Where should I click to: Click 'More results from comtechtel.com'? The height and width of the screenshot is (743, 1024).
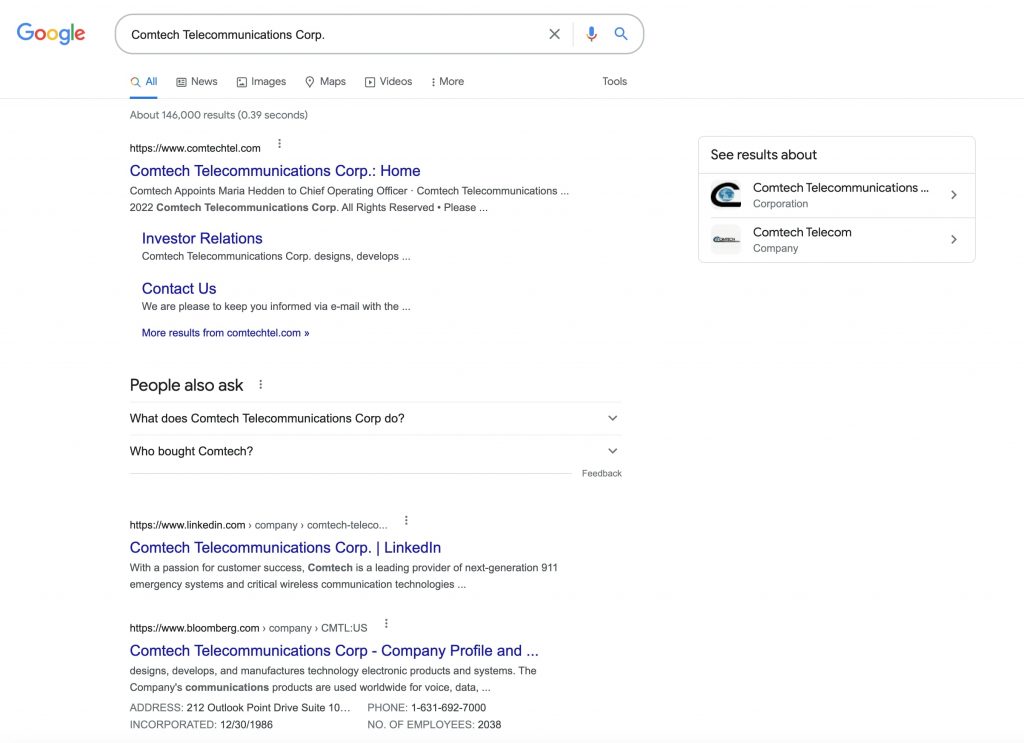[225, 333]
